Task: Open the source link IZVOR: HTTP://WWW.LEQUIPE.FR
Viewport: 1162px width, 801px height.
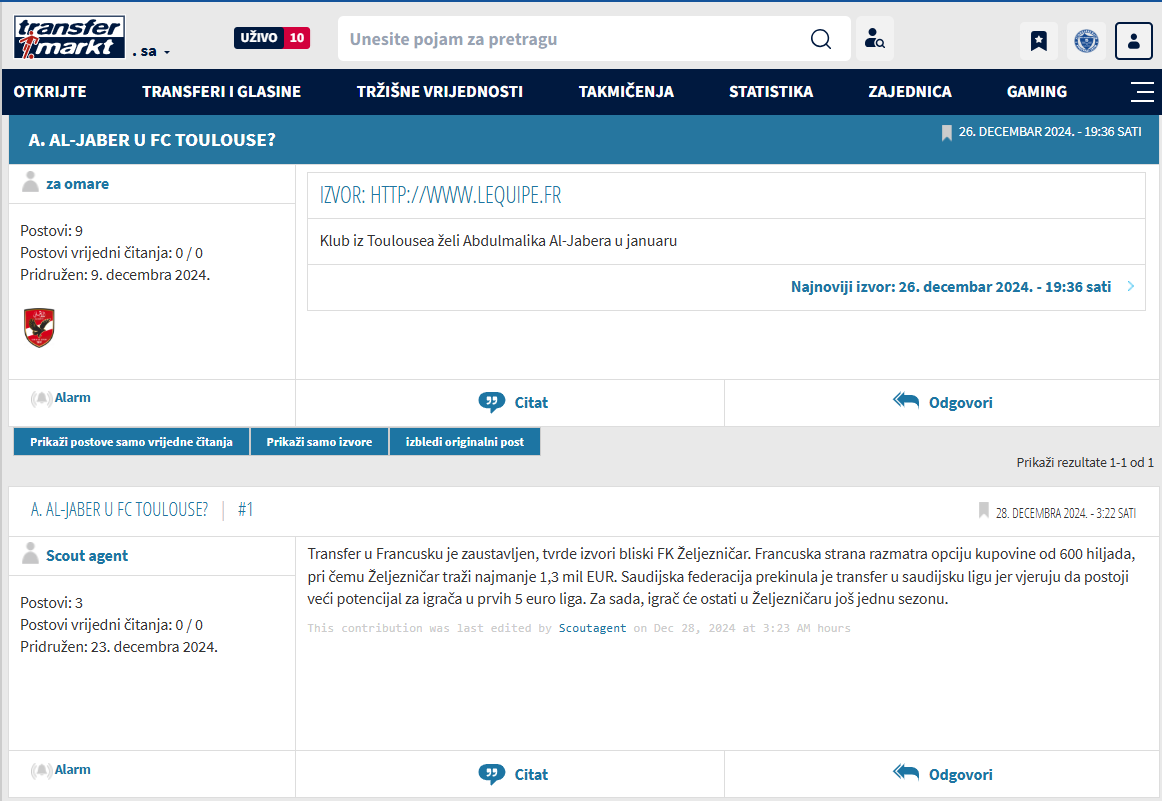Action: coord(440,195)
